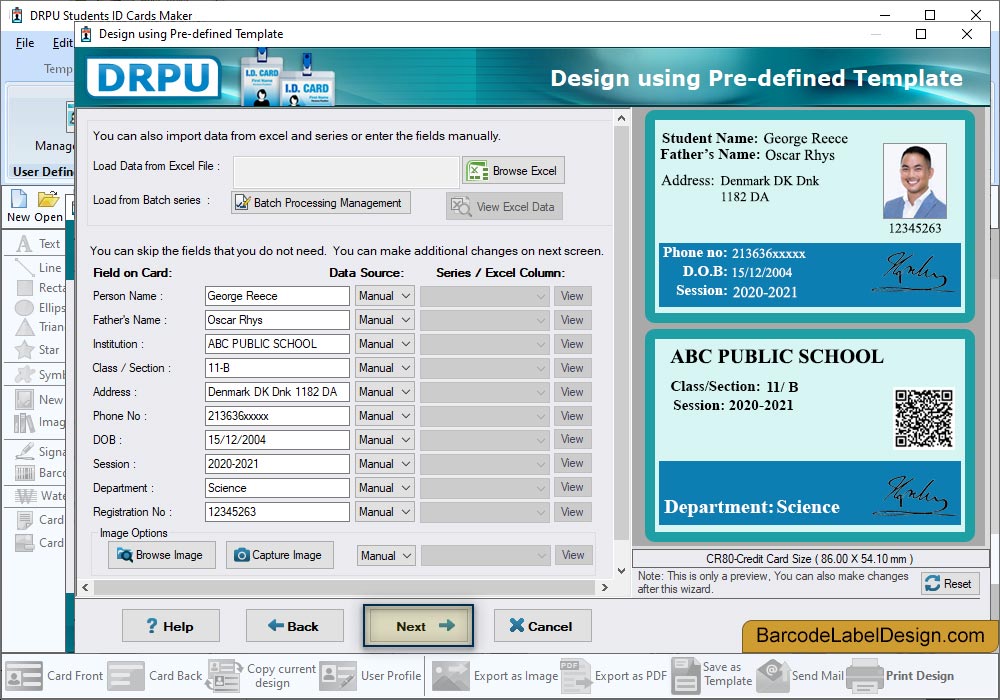Click the View Excel Data button
Viewport: 1000px width, 700px height.
pyautogui.click(x=504, y=207)
